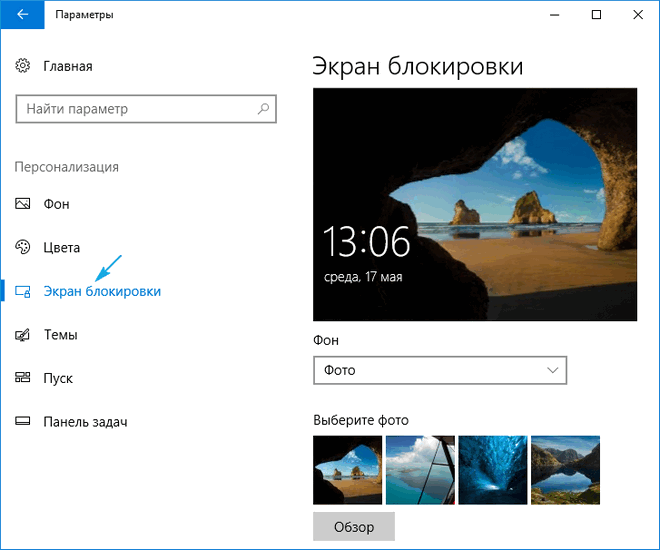This screenshot has height=550, width=660.
Task: Click the Темы brush icon
Action: click(x=23, y=335)
